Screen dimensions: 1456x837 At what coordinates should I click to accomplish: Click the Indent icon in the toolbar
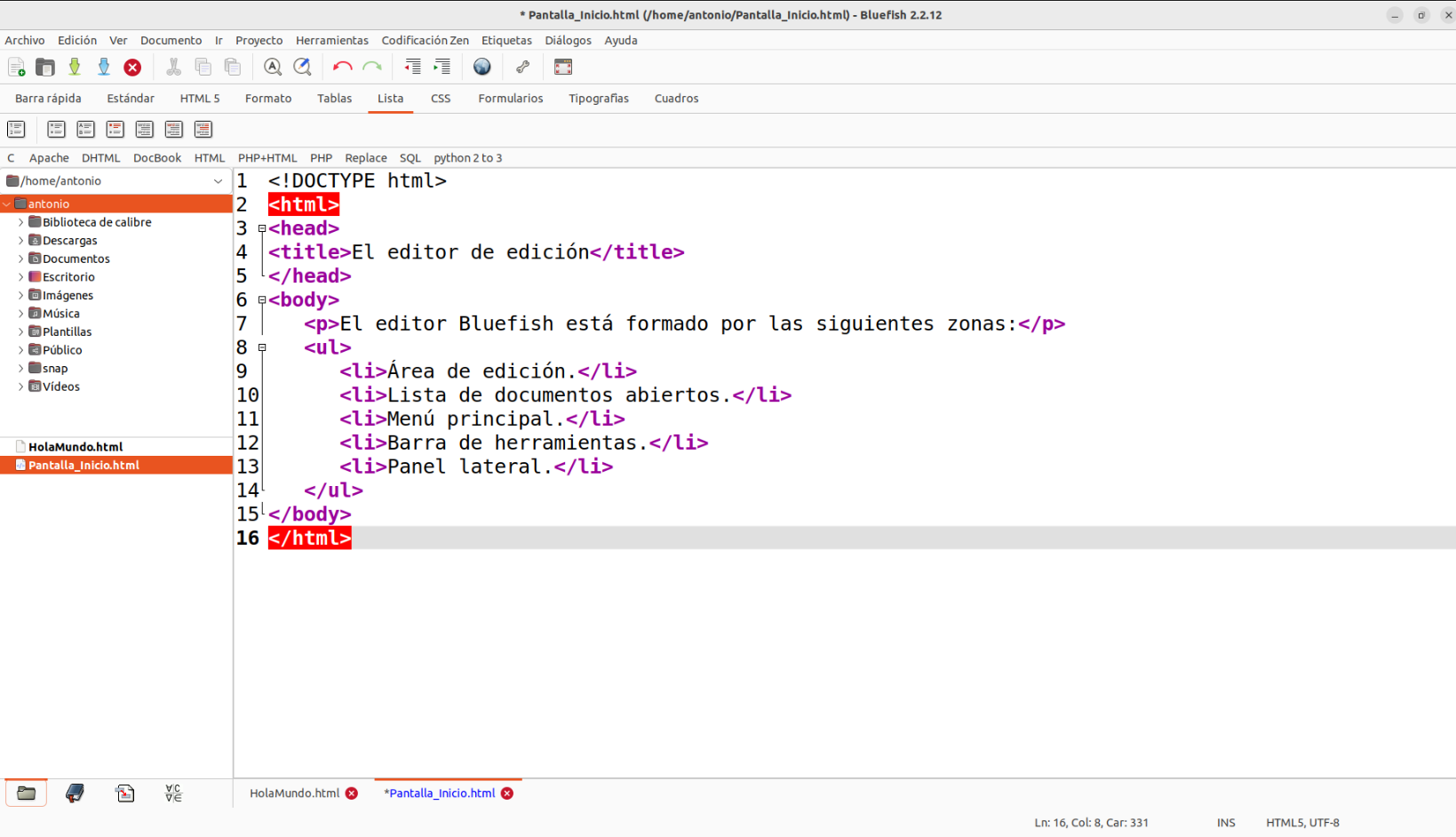[x=442, y=67]
